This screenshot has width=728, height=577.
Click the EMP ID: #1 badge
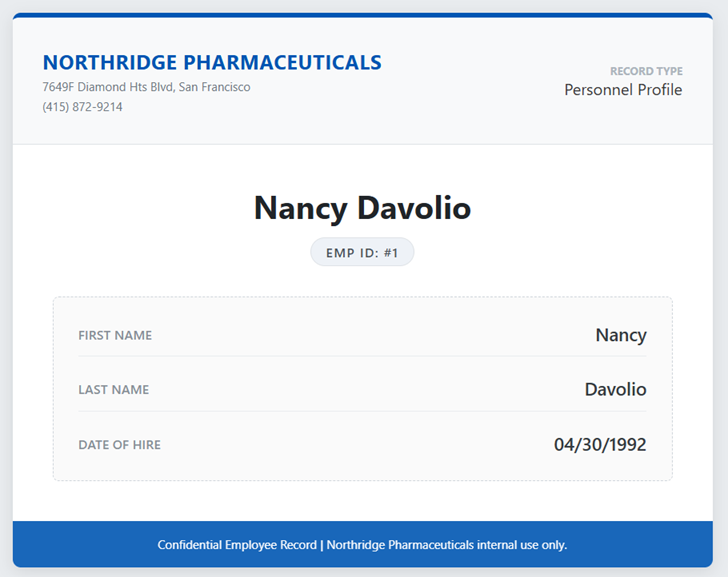[362, 253]
